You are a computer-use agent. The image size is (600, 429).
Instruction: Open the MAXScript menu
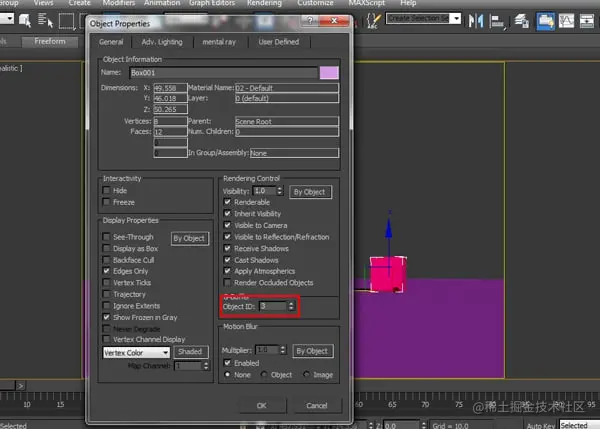coord(367,3)
